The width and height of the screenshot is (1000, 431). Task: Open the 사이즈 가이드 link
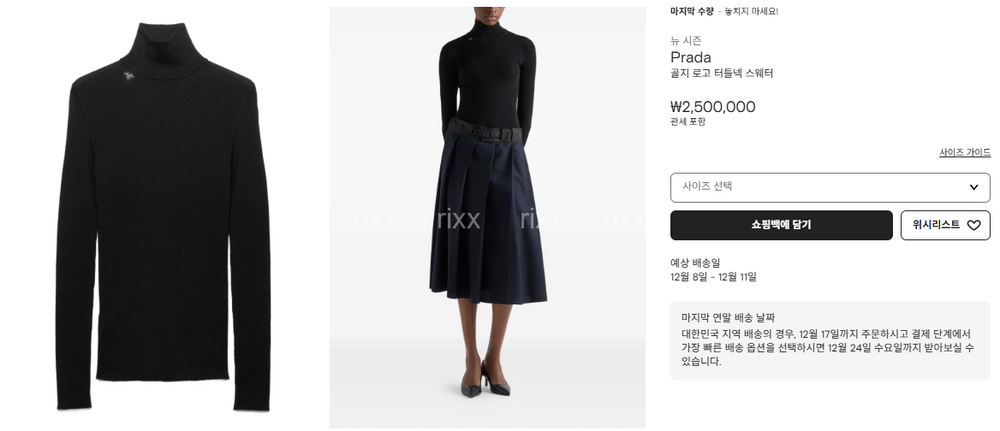[964, 152]
